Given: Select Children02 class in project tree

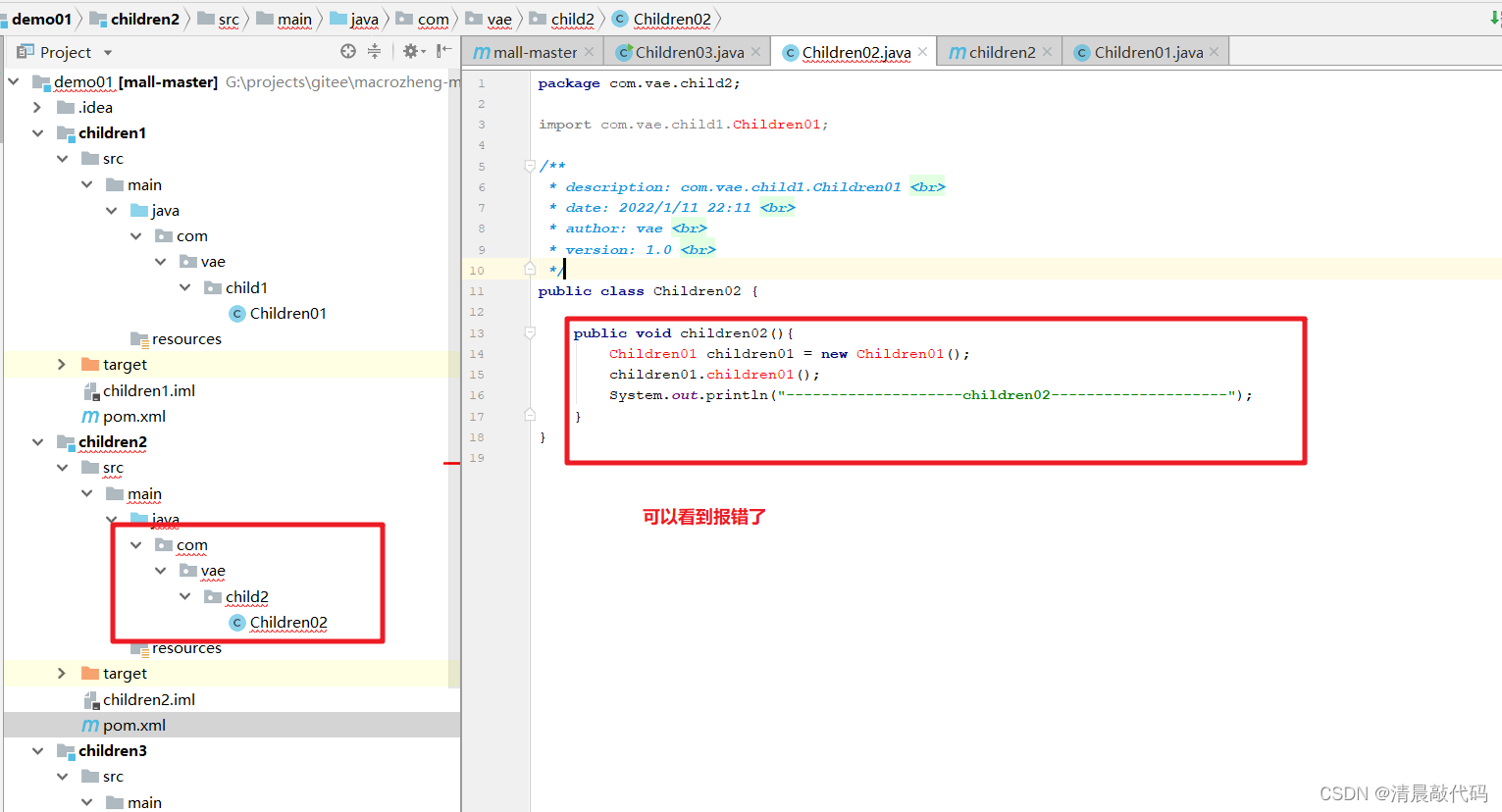Looking at the screenshot, I should click(x=288, y=623).
